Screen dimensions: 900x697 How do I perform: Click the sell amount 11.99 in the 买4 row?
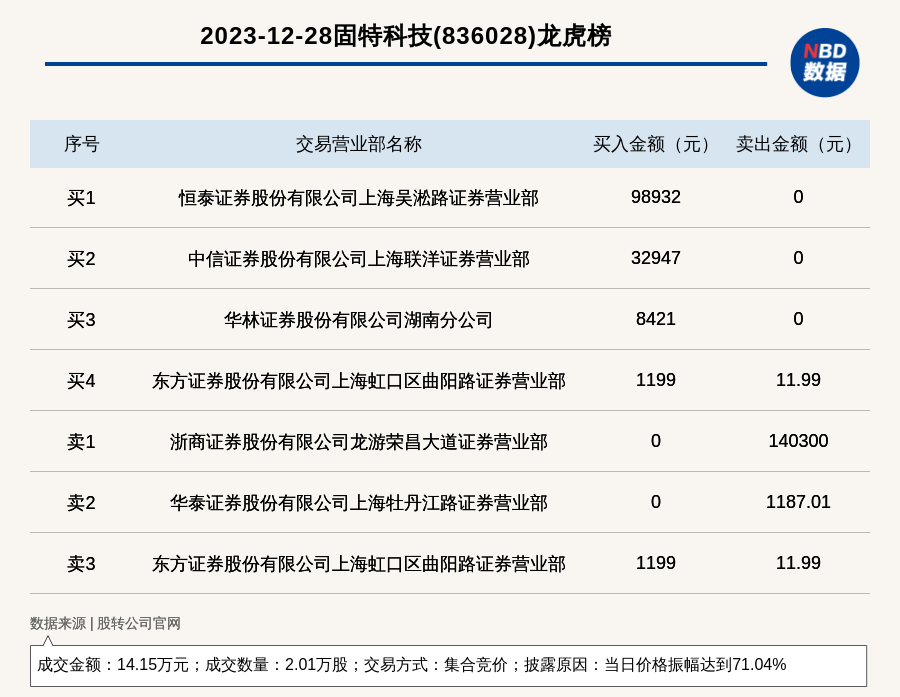pos(798,380)
